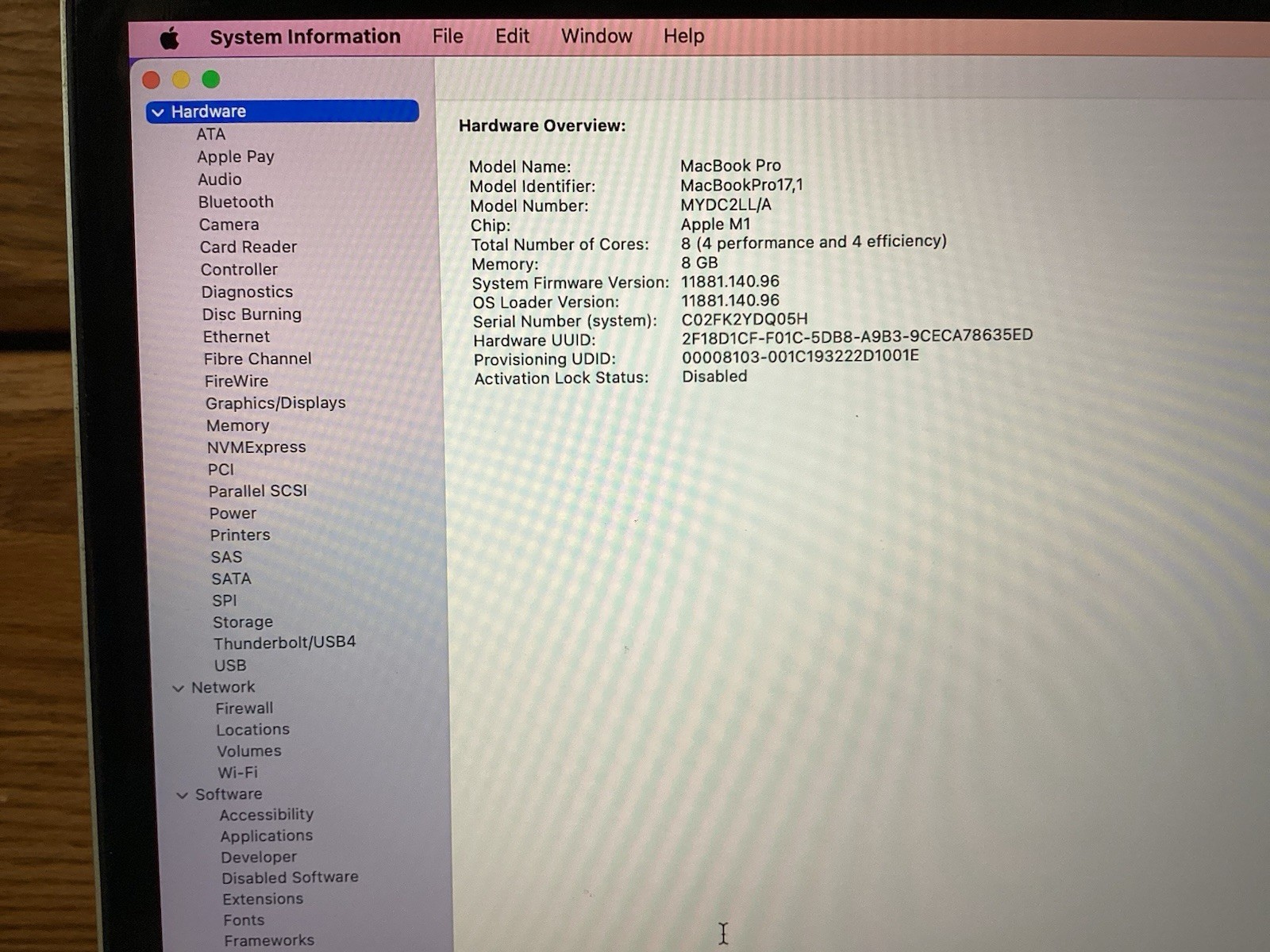
Task: Select USB in the sidebar
Action: (x=230, y=665)
